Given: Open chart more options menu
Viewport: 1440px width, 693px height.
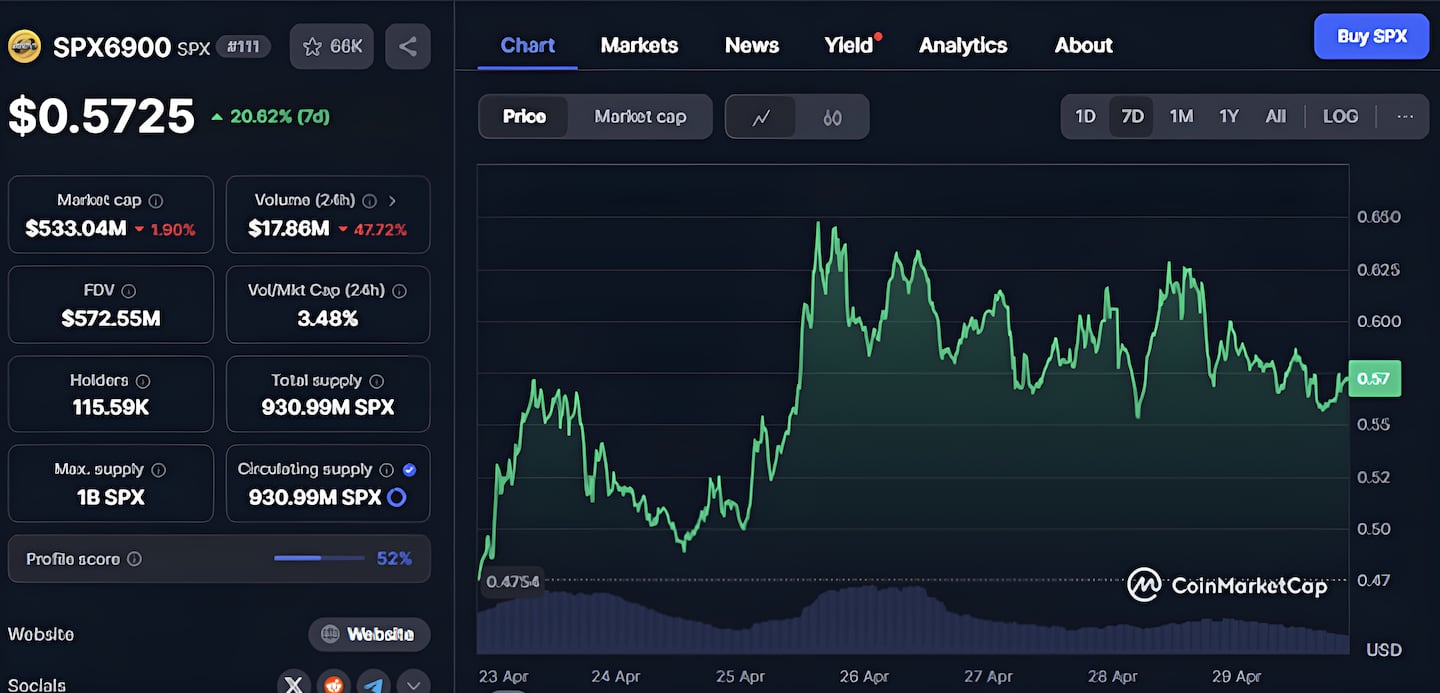Looking at the screenshot, I should click(1405, 116).
